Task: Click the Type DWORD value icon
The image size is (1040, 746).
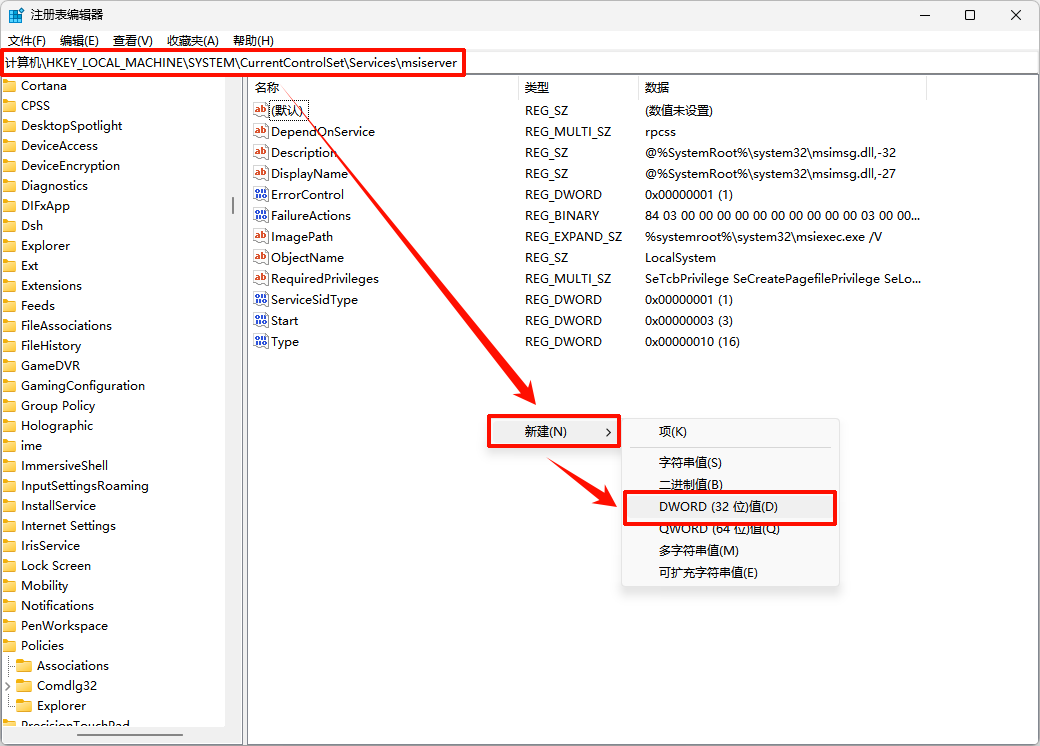Action: [261, 342]
